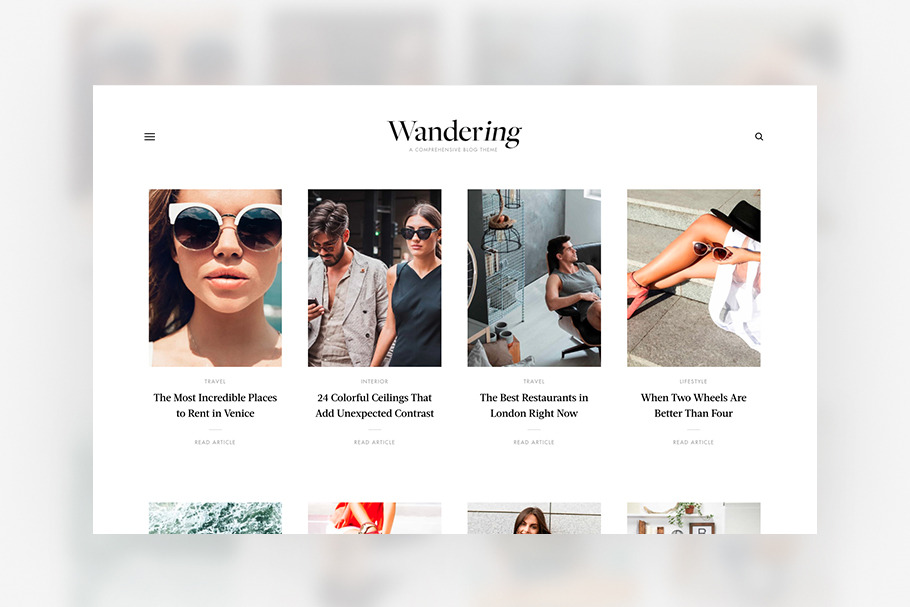This screenshot has height=607, width=910.
Task: Select the Travel category above Venice article
Action: [x=215, y=381]
